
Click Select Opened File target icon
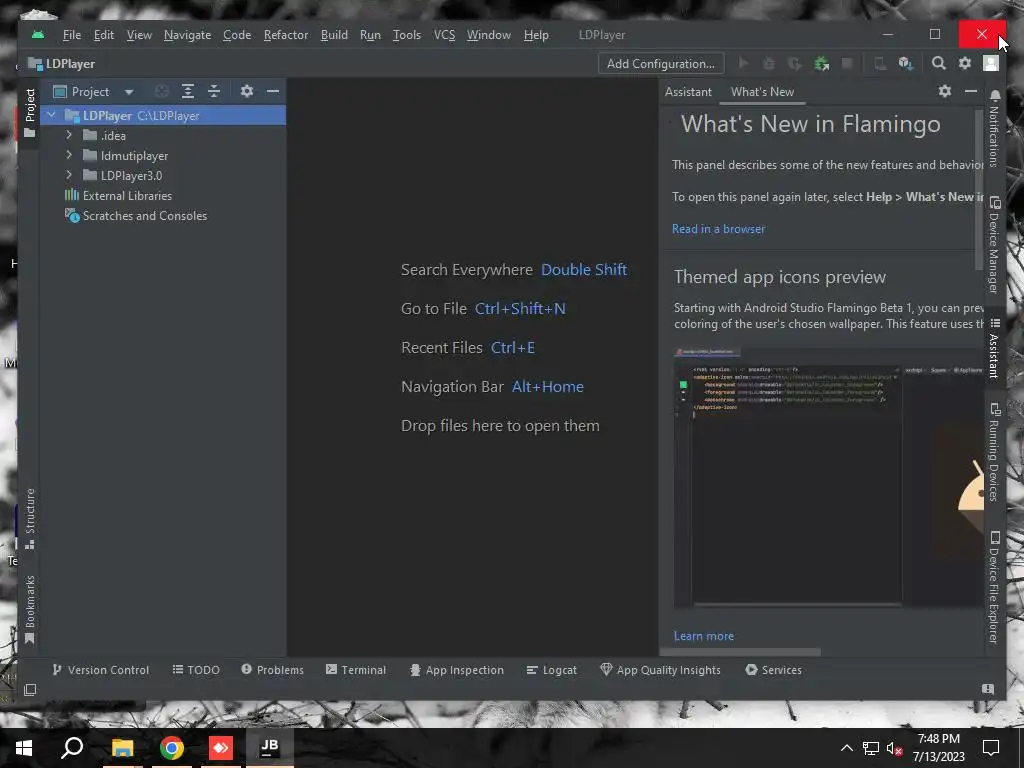point(162,91)
